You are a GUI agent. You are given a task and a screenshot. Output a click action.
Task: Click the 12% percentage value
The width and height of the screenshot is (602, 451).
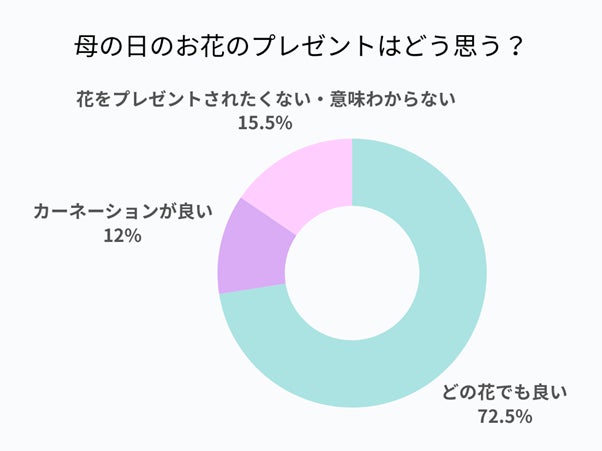pos(121,236)
